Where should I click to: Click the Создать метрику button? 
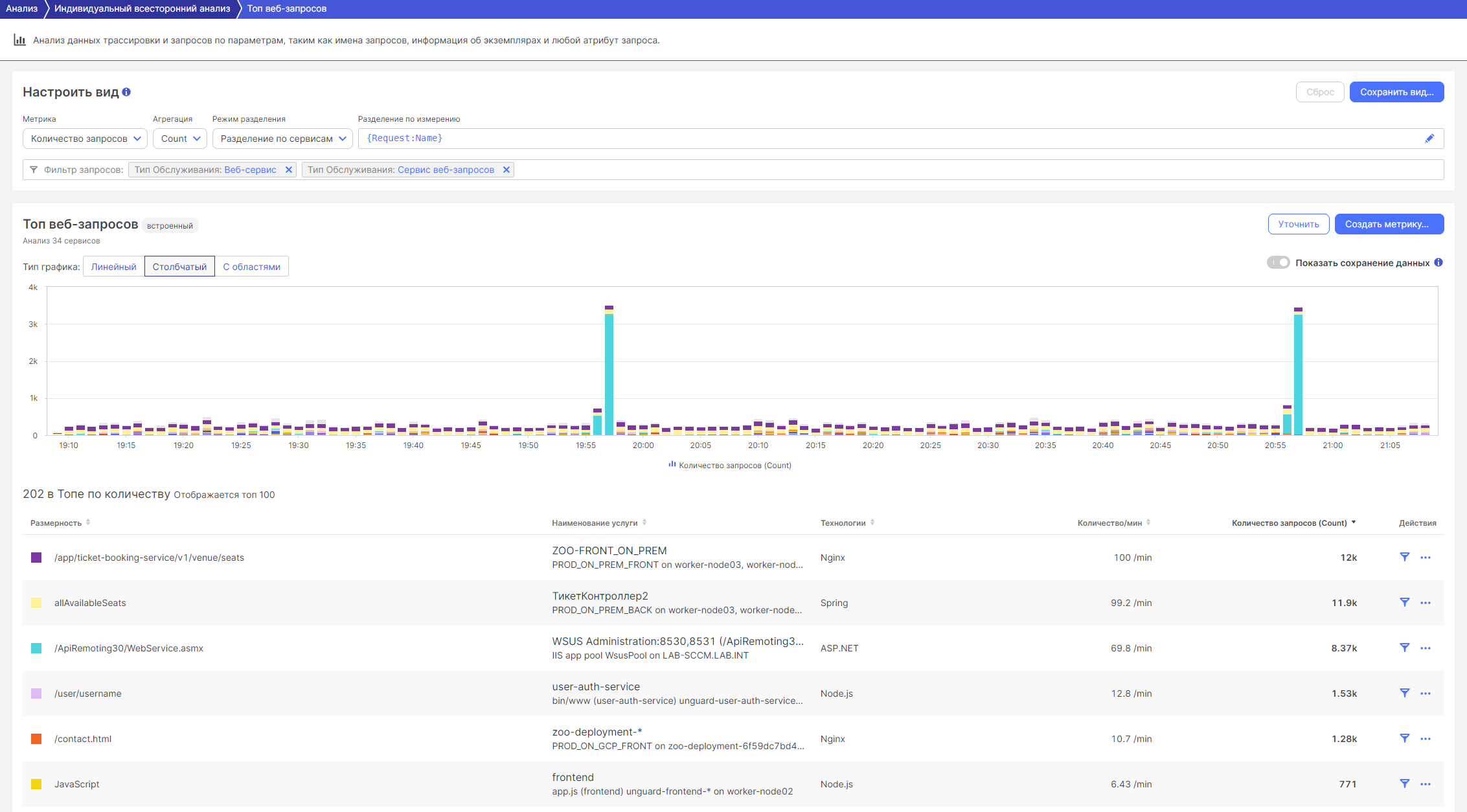[x=1389, y=224]
